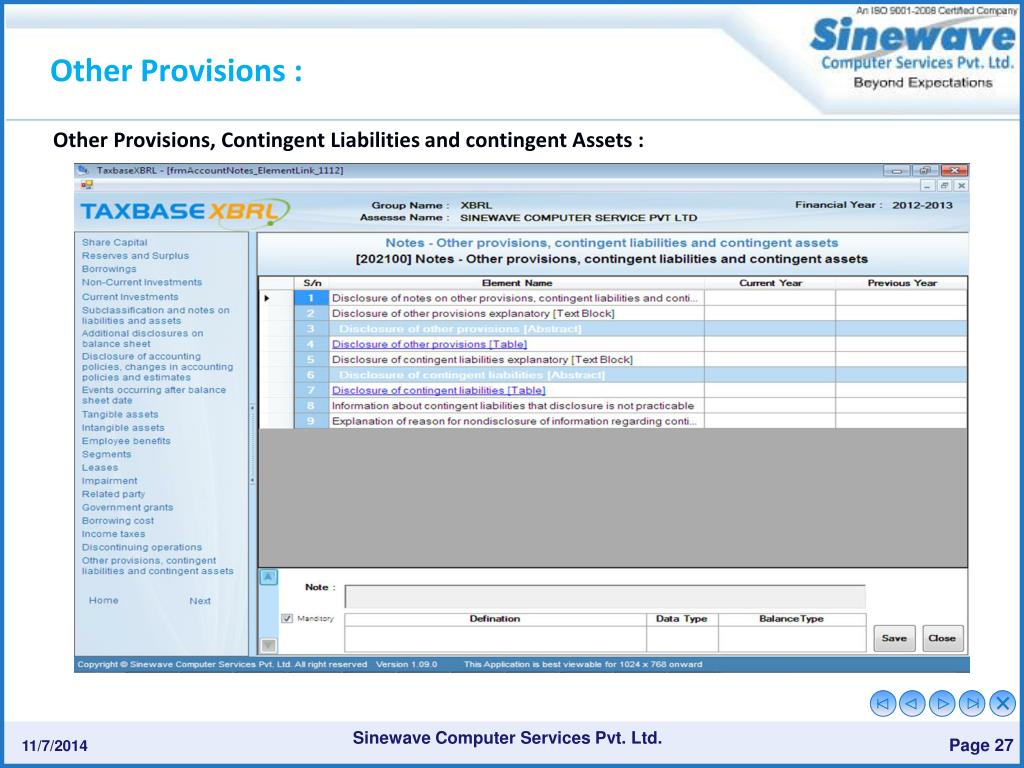Open Events occurring after balance sheet date
1024x768 pixels.
(x=153, y=395)
